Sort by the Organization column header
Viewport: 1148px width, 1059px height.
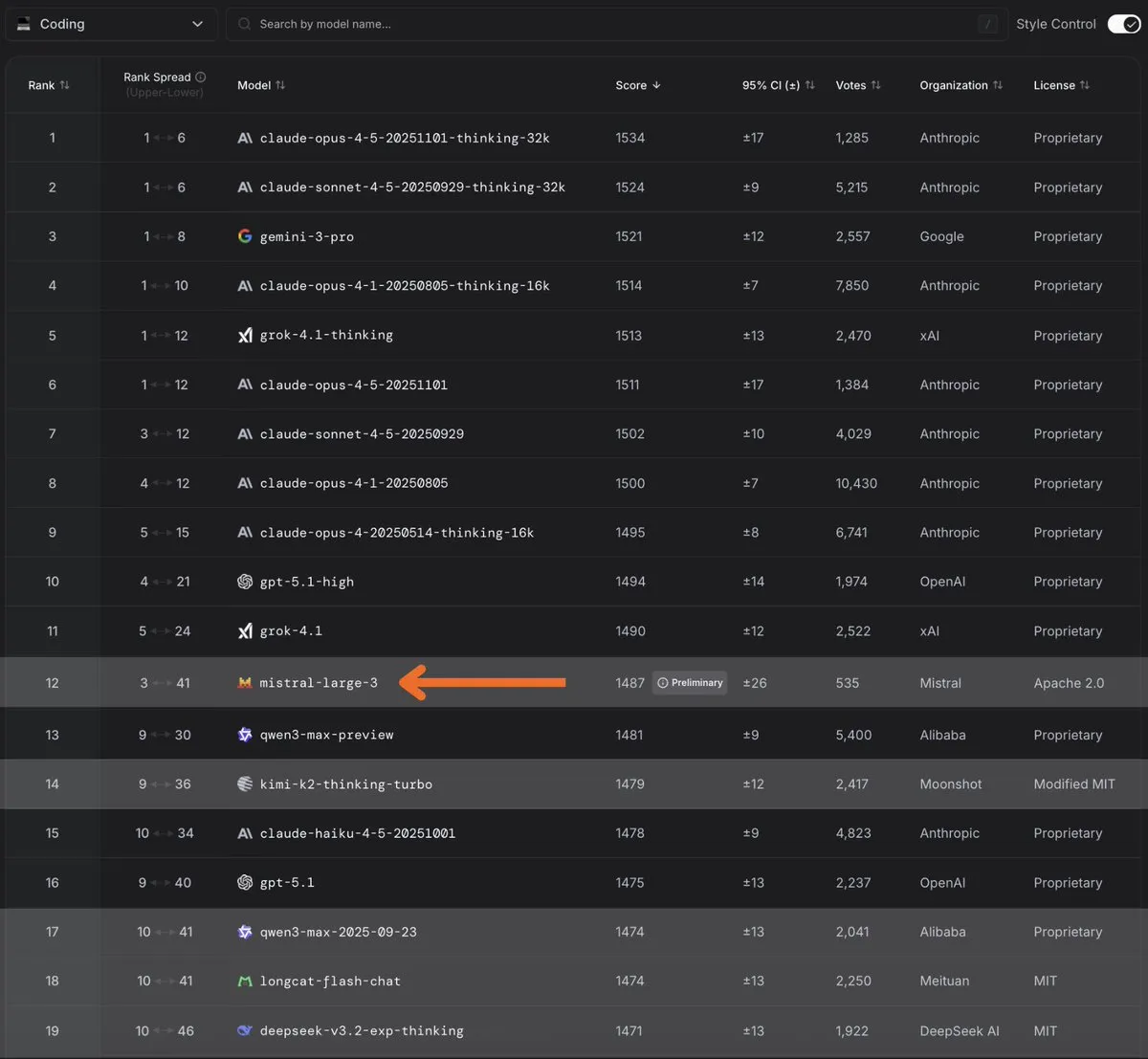960,85
